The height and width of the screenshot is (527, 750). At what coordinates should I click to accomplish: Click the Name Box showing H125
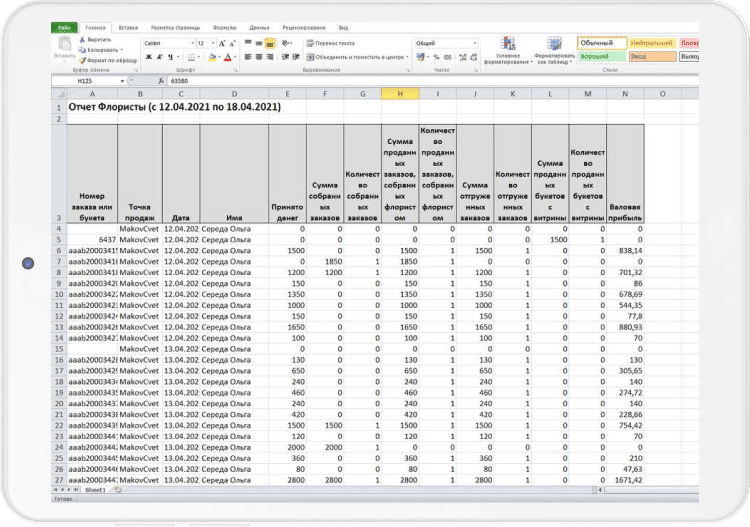point(85,81)
